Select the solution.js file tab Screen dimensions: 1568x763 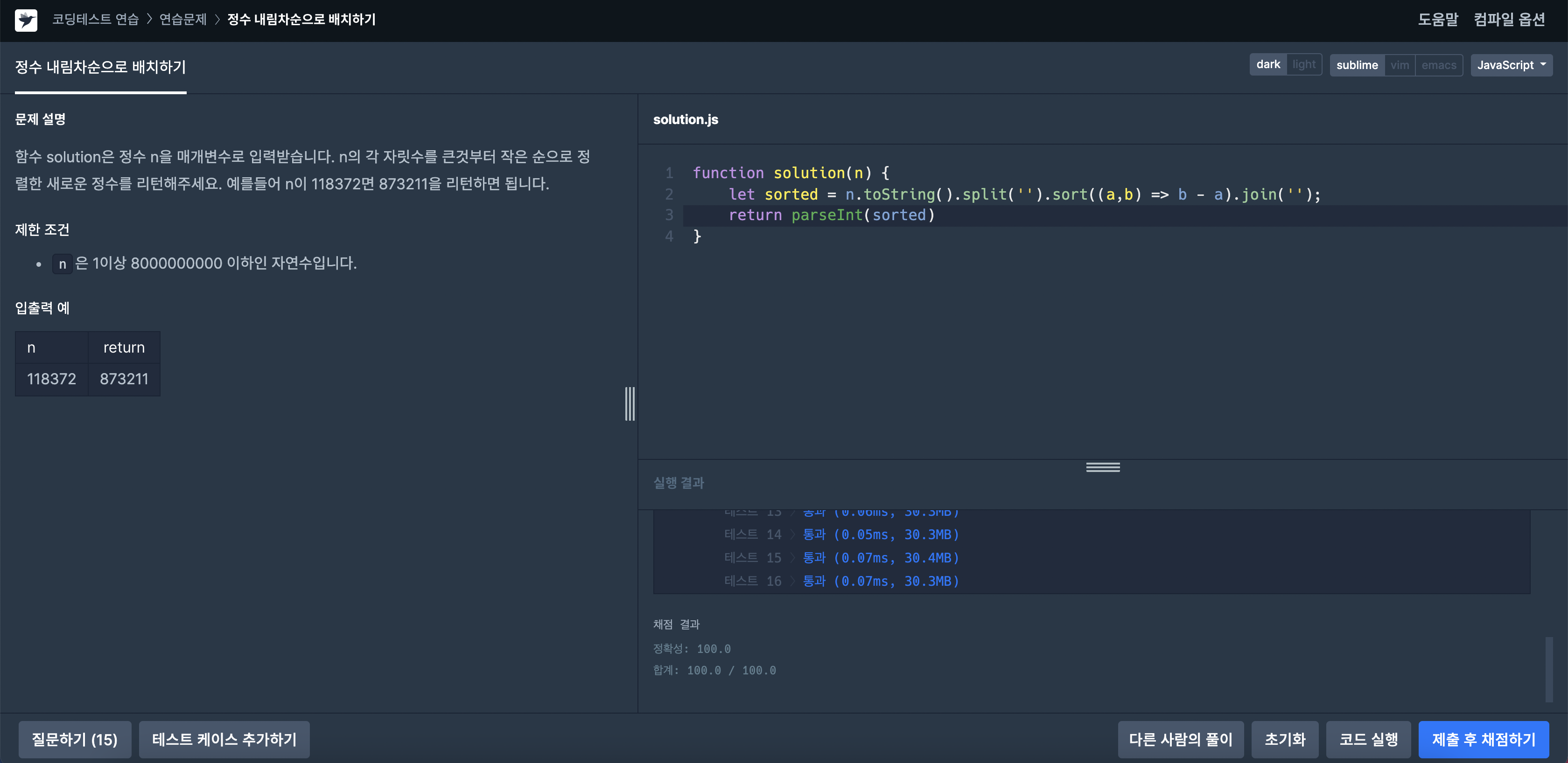(x=686, y=119)
